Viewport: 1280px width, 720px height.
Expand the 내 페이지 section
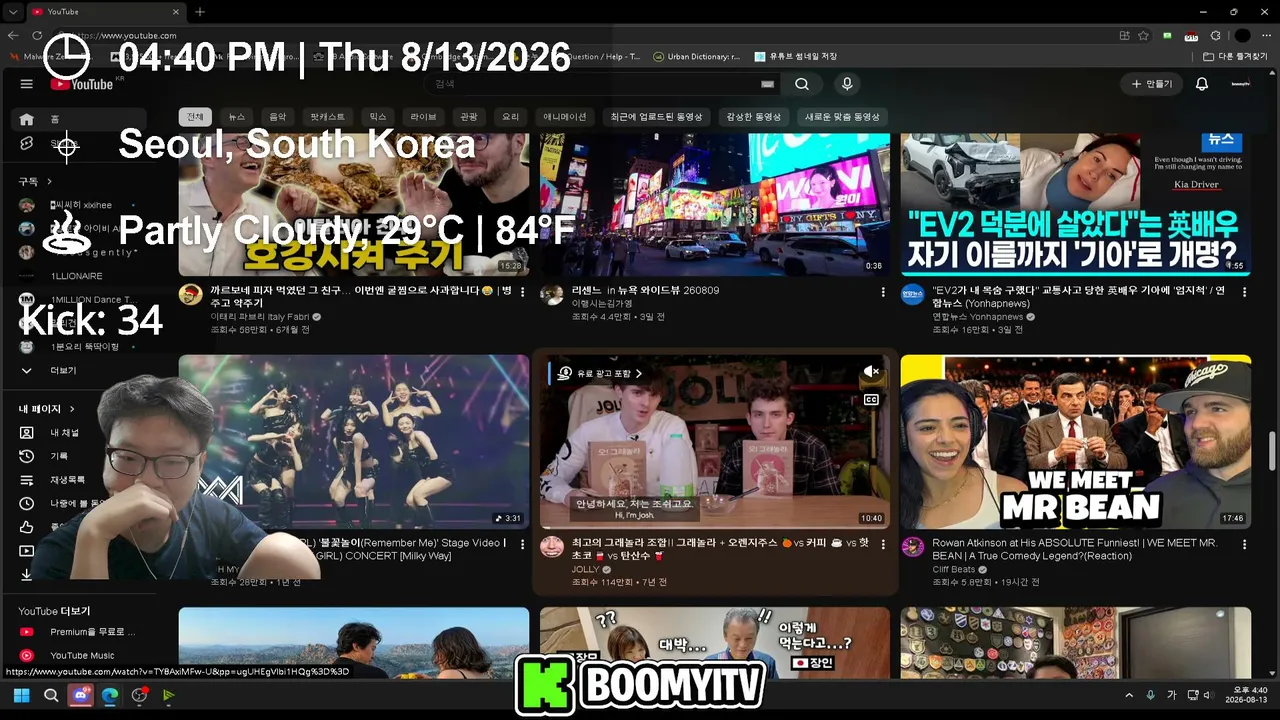(47, 409)
